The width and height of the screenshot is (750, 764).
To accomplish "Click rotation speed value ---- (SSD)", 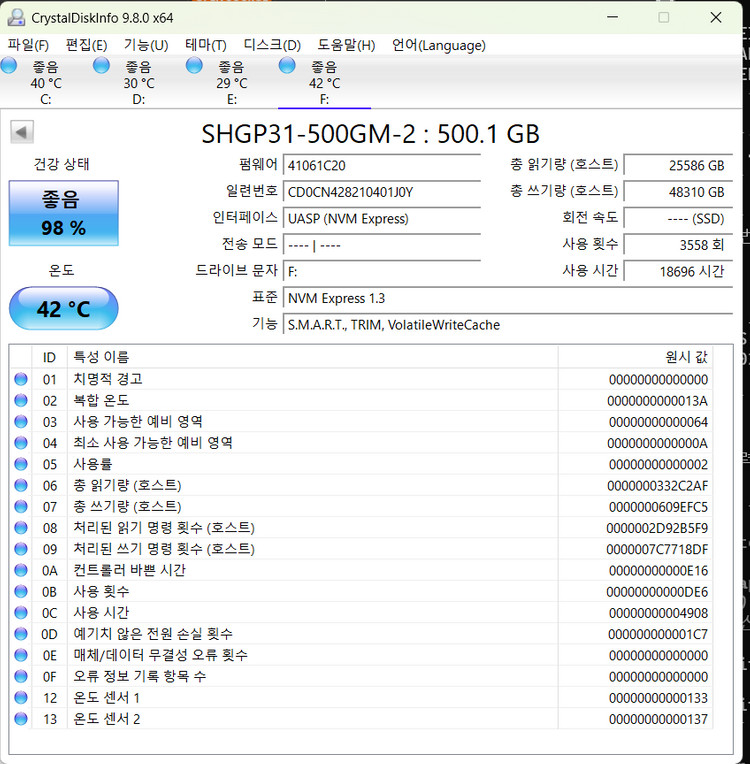I will pyautogui.click(x=678, y=218).
